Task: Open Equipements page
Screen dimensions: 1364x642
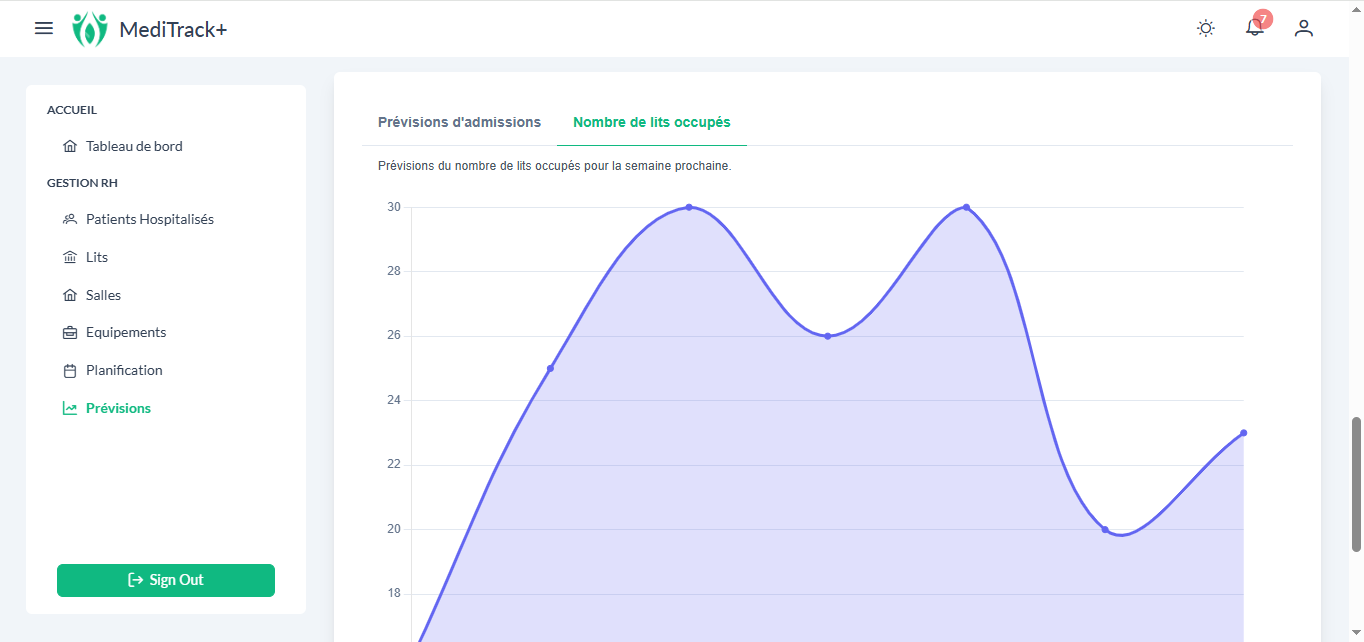Action: point(126,332)
